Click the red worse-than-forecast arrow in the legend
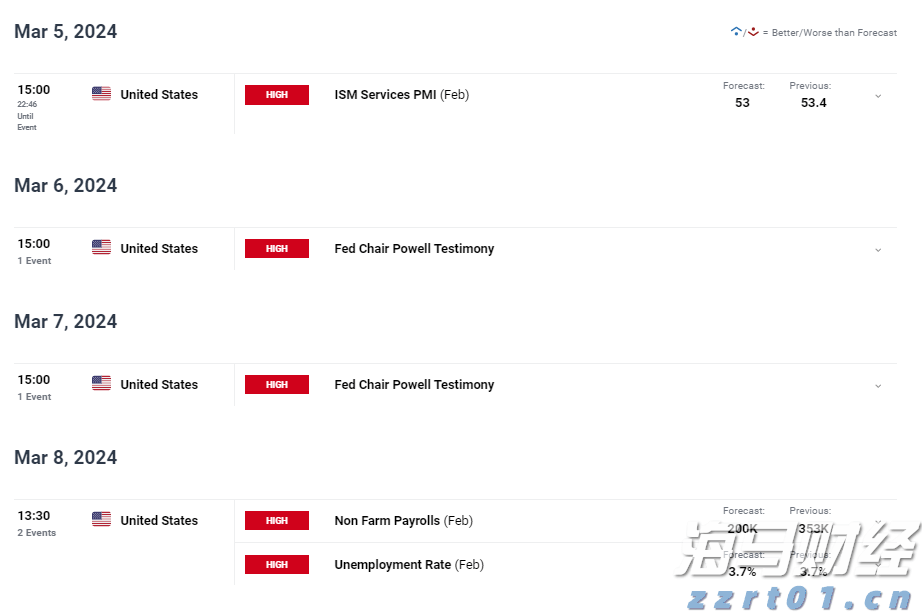This screenshot has height=614, width=922. (x=753, y=32)
